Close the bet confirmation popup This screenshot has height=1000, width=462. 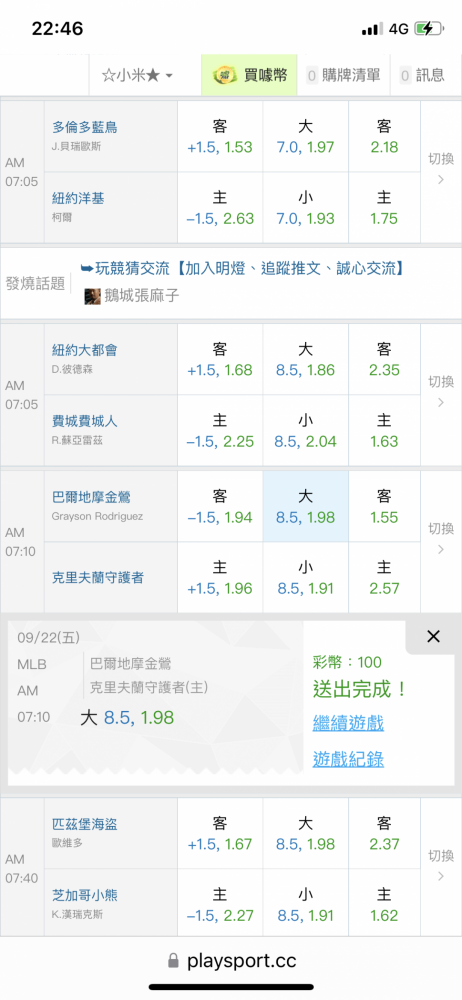[433, 636]
